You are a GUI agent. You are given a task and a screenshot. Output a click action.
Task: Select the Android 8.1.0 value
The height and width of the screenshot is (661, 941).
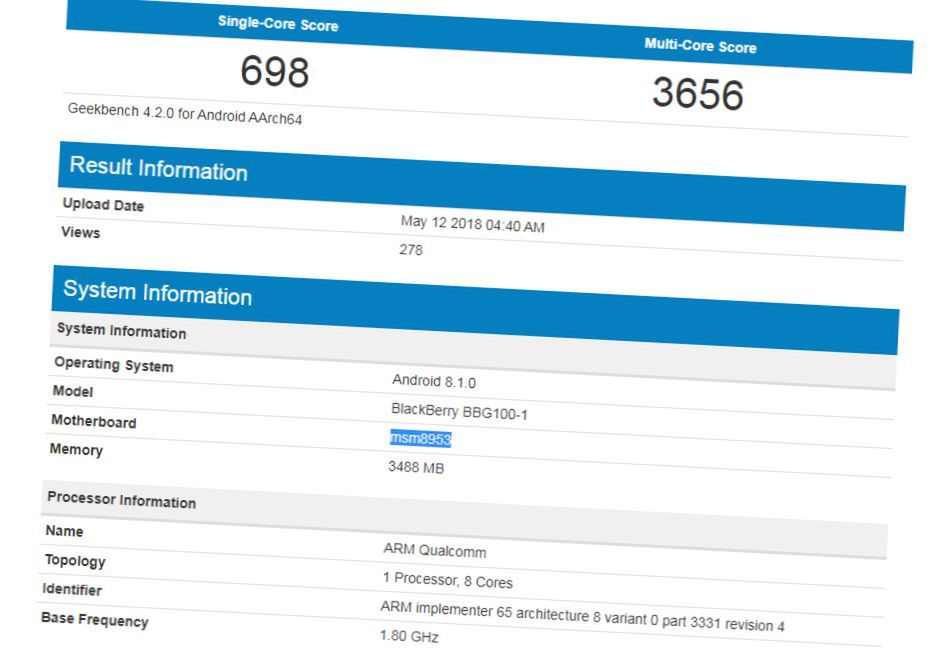pyautogui.click(x=434, y=381)
